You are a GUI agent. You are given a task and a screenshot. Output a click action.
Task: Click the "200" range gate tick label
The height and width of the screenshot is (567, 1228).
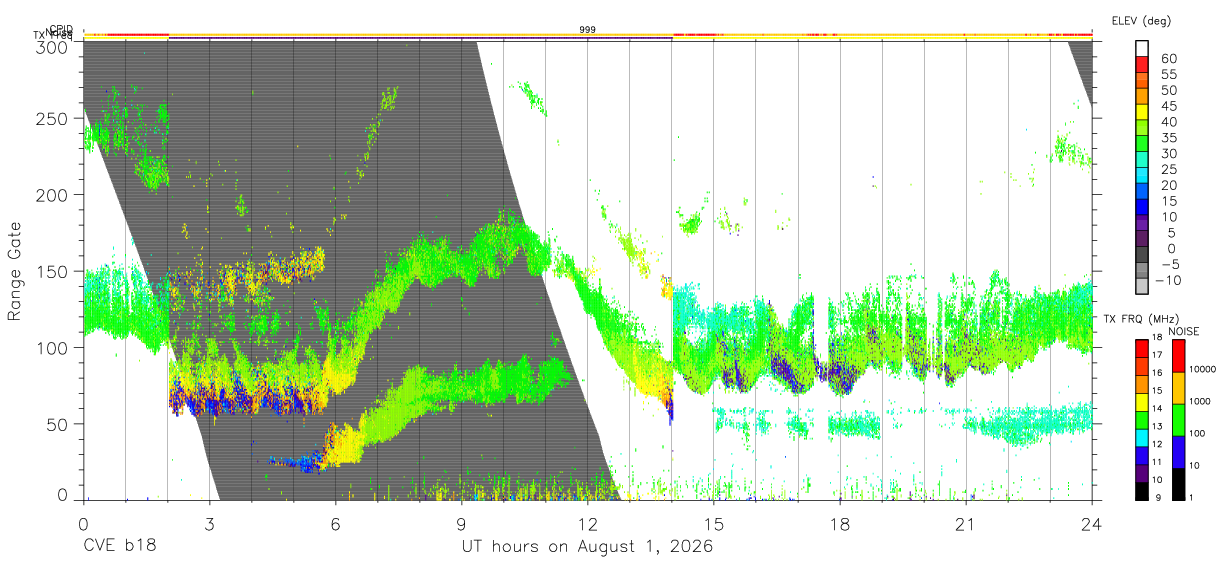click(51, 194)
